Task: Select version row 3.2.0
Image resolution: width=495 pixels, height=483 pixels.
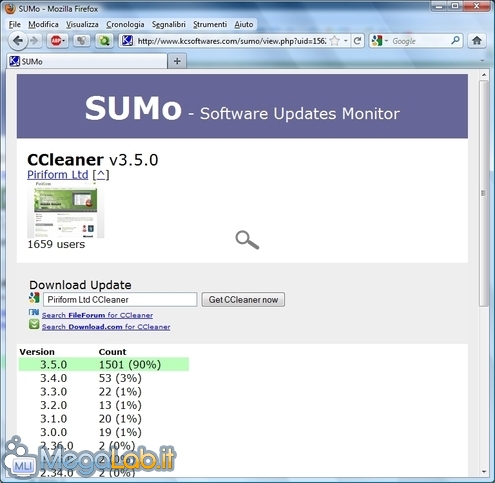Action: 53,405
